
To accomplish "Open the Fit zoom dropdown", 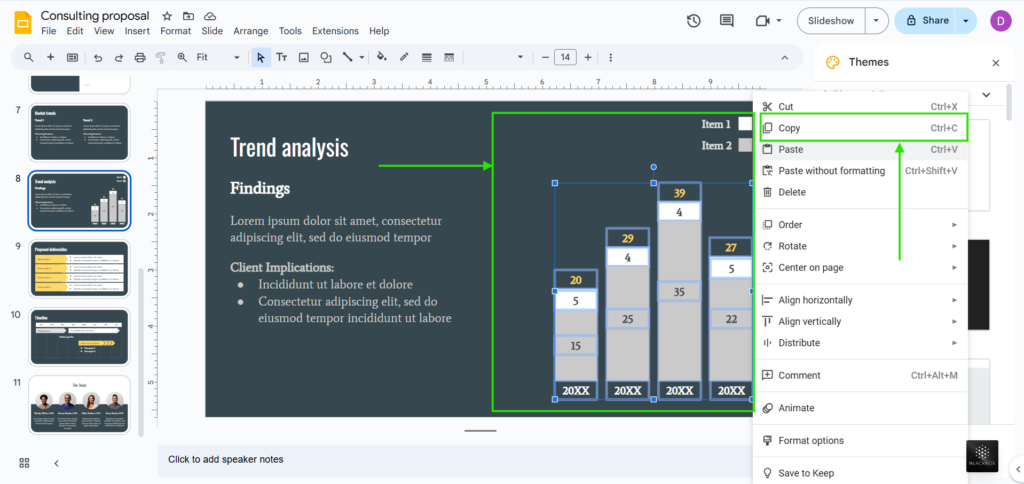I will 217,57.
